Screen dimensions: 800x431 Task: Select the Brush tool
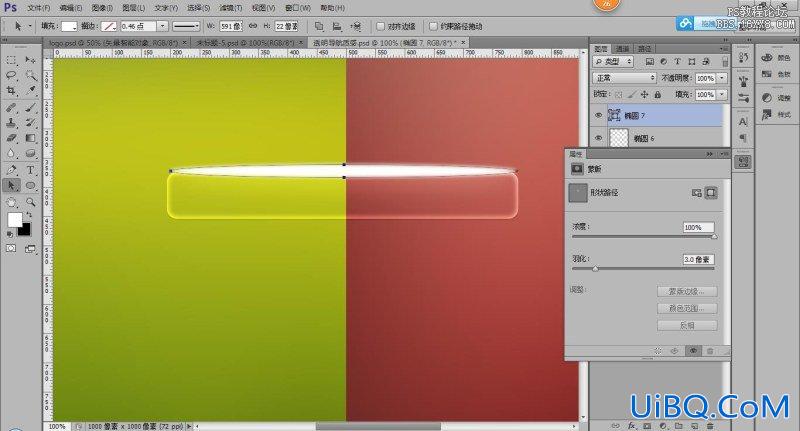[x=30, y=108]
